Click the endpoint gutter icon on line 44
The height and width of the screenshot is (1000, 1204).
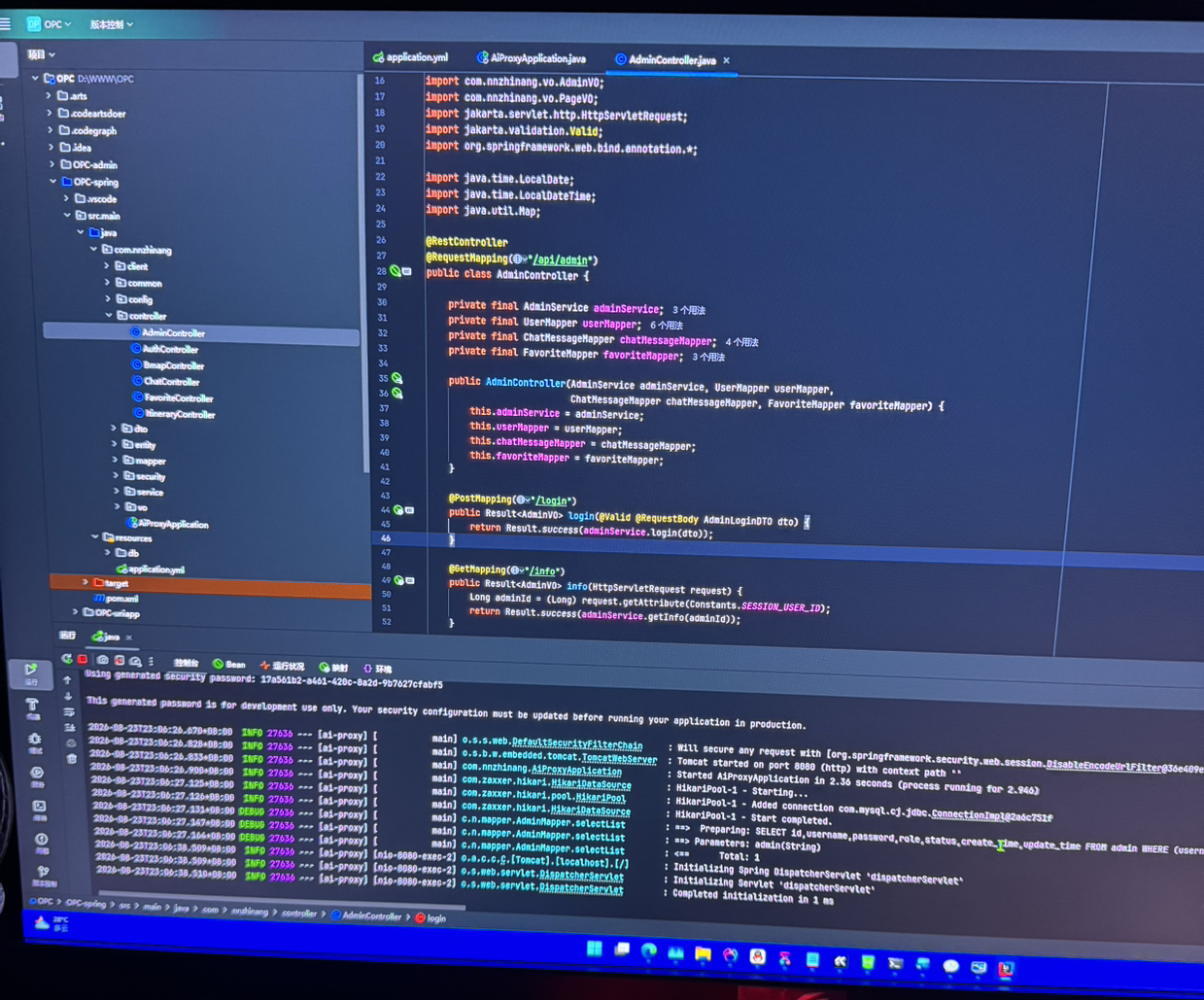pyautogui.click(x=398, y=509)
